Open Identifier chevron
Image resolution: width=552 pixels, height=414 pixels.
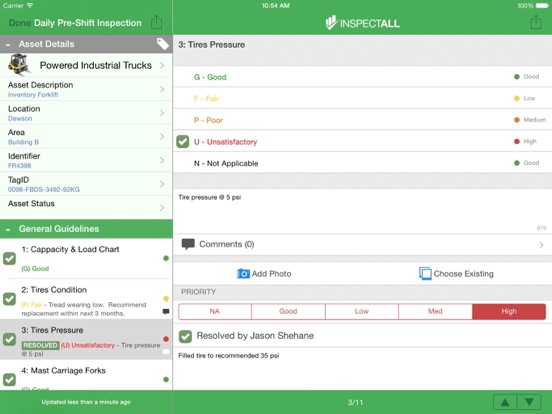point(162,160)
